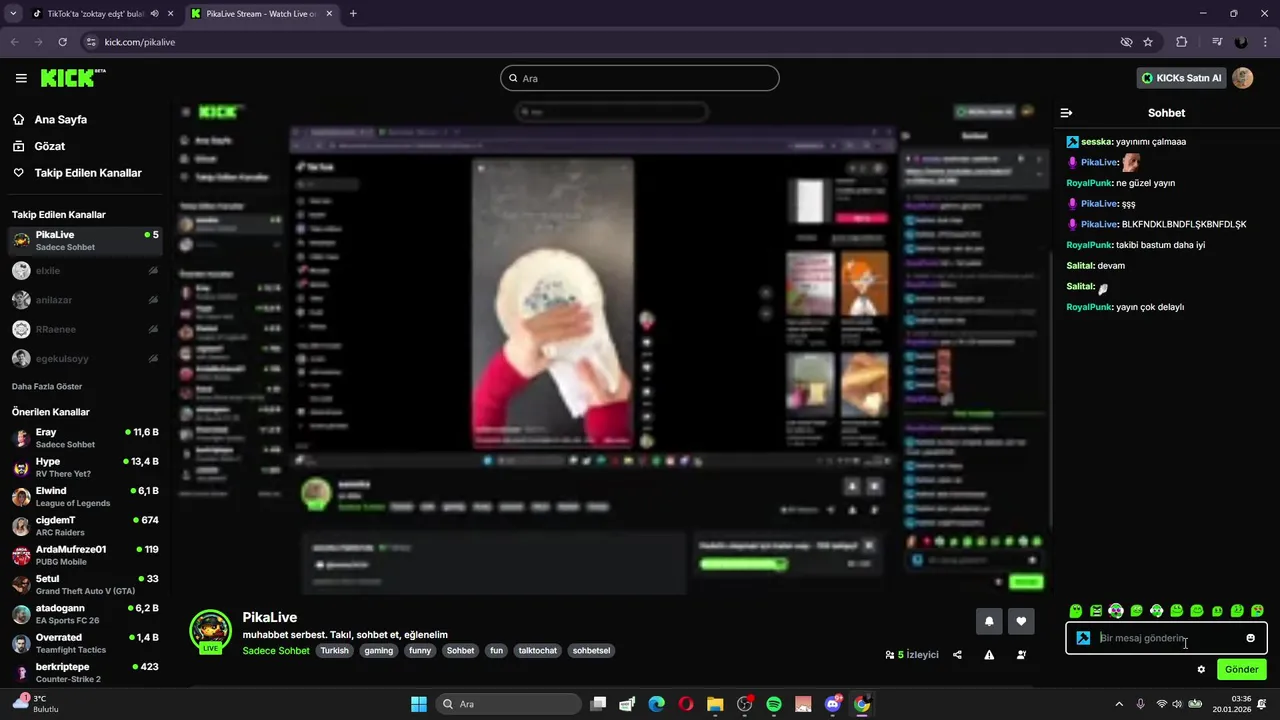Open the browser extensions puzzle icon
Viewport: 1280px width, 720px height.
click(x=1182, y=42)
